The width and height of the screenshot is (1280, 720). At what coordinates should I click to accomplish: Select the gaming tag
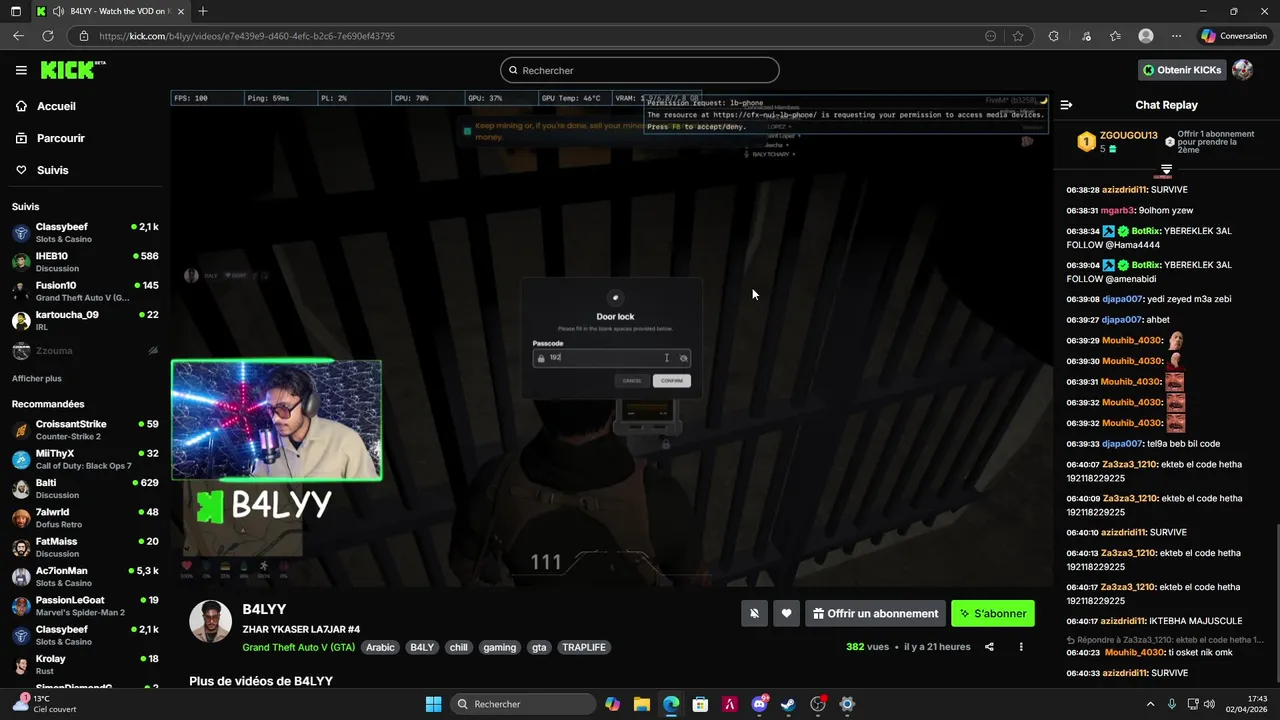tap(499, 647)
